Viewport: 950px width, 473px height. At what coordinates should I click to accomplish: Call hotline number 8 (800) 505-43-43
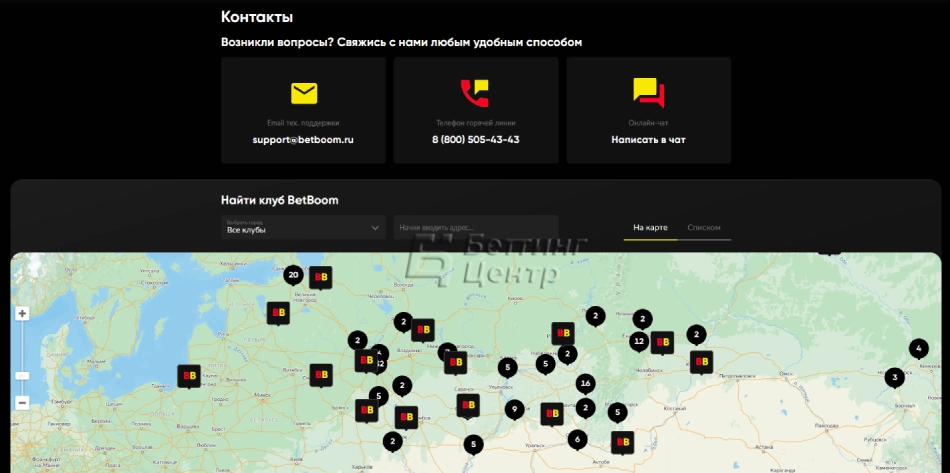(x=476, y=140)
